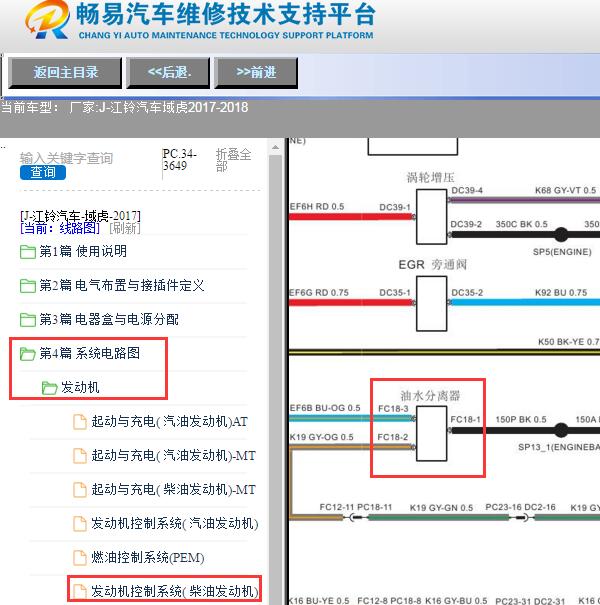Click the EGR 旁通阀 component box
This screenshot has height=605, width=600.
point(431,304)
